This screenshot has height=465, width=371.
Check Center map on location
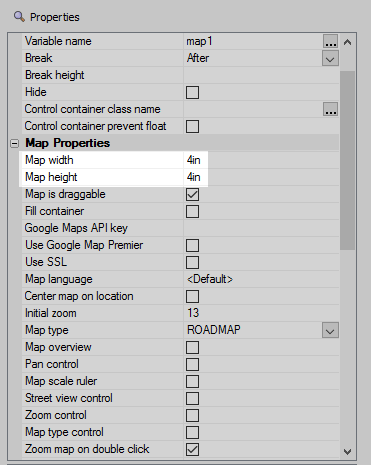192,296
